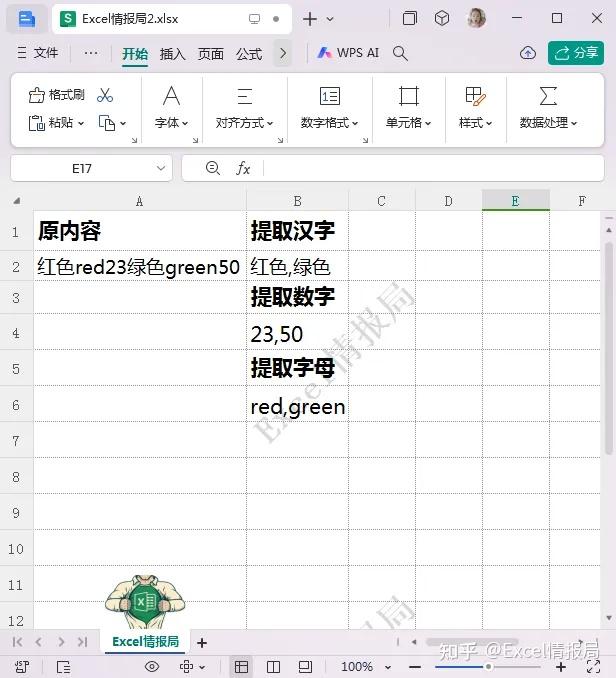Click the zoom lookup icon in formula bar
The image size is (616, 678).
point(213,168)
